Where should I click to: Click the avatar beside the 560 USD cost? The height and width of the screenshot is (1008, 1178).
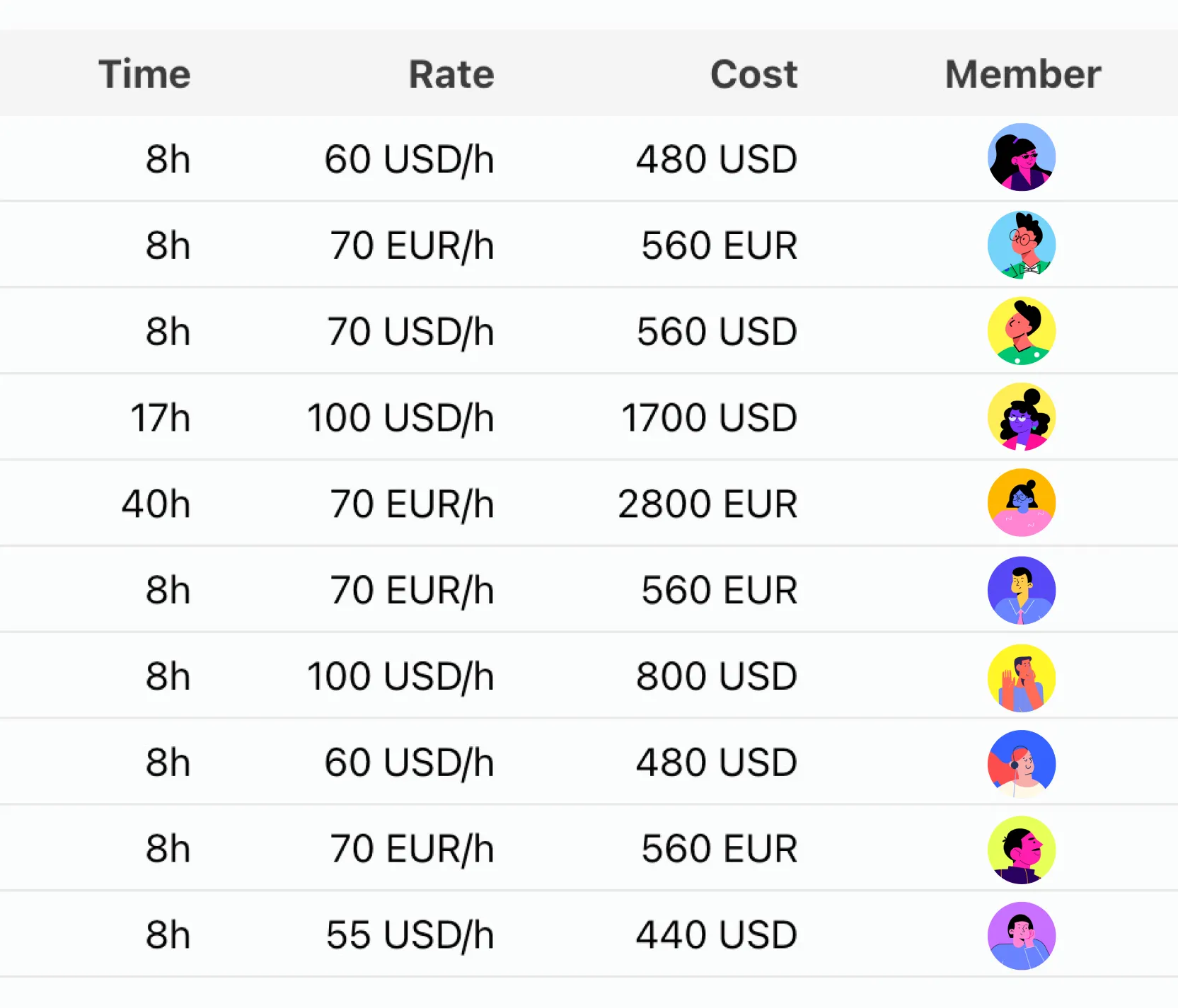(x=1021, y=331)
